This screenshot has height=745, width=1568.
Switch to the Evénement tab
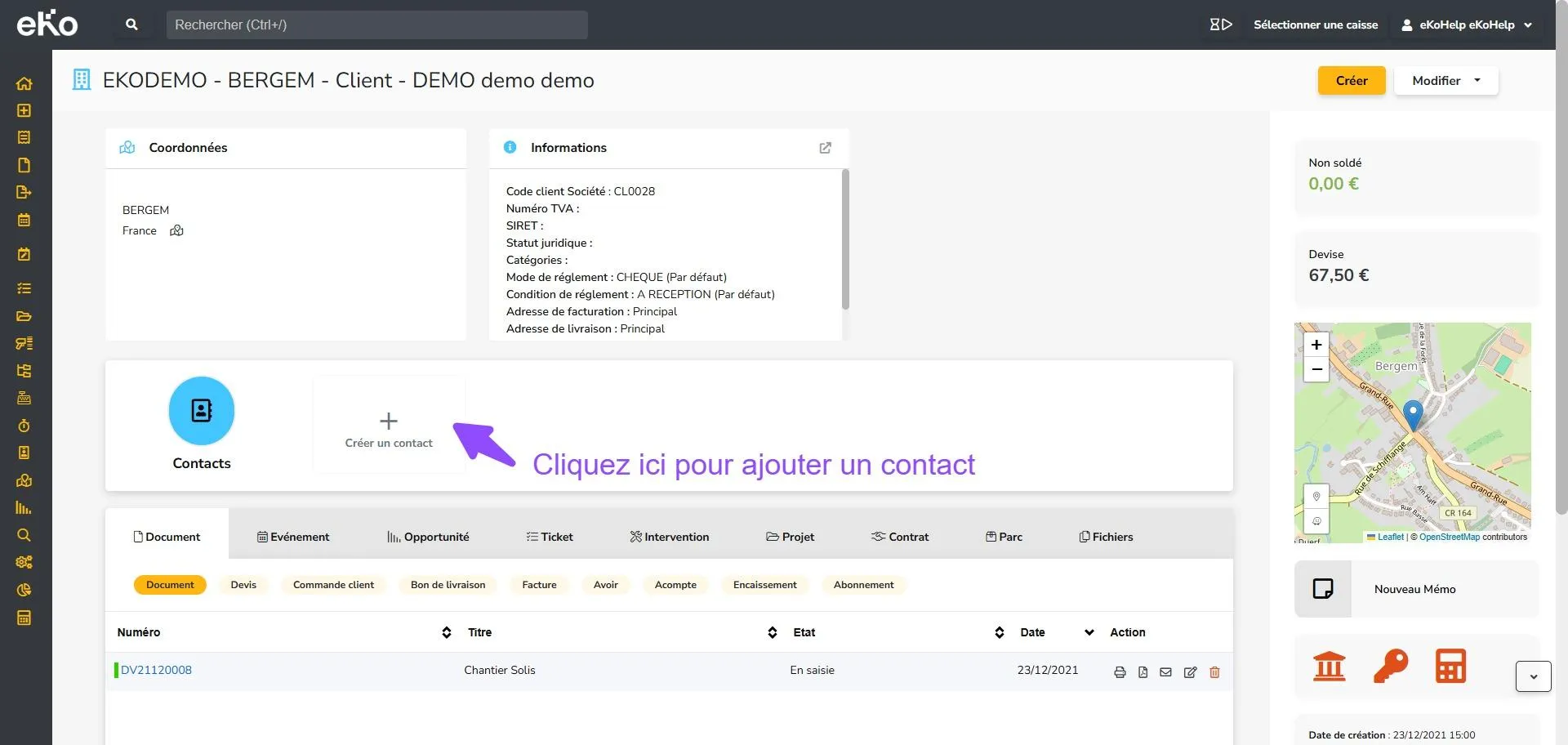293,537
